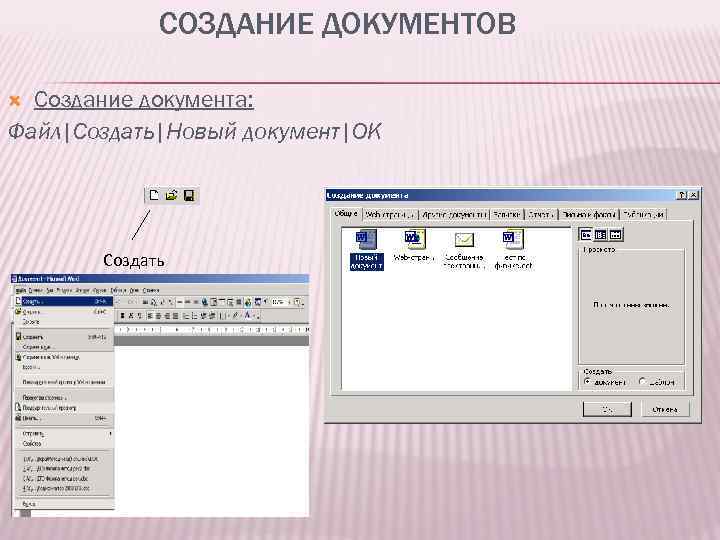Choose Печать in the File menu
This screenshot has width=720, height=540.
(64, 418)
